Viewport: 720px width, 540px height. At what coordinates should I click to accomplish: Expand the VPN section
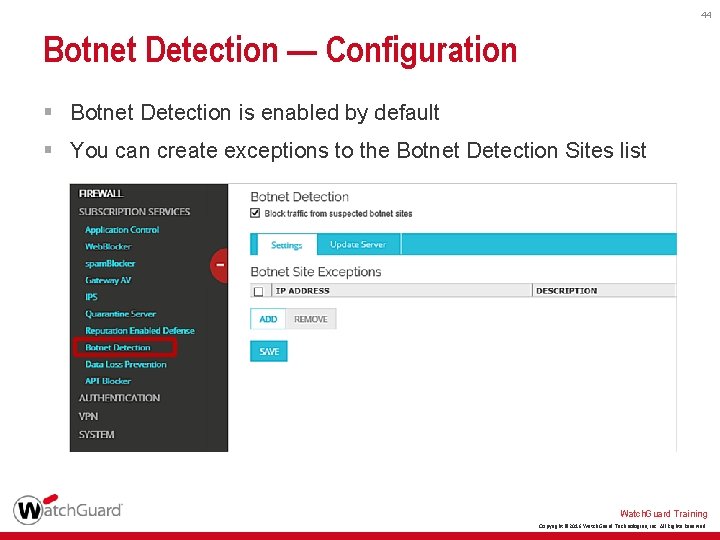88,416
